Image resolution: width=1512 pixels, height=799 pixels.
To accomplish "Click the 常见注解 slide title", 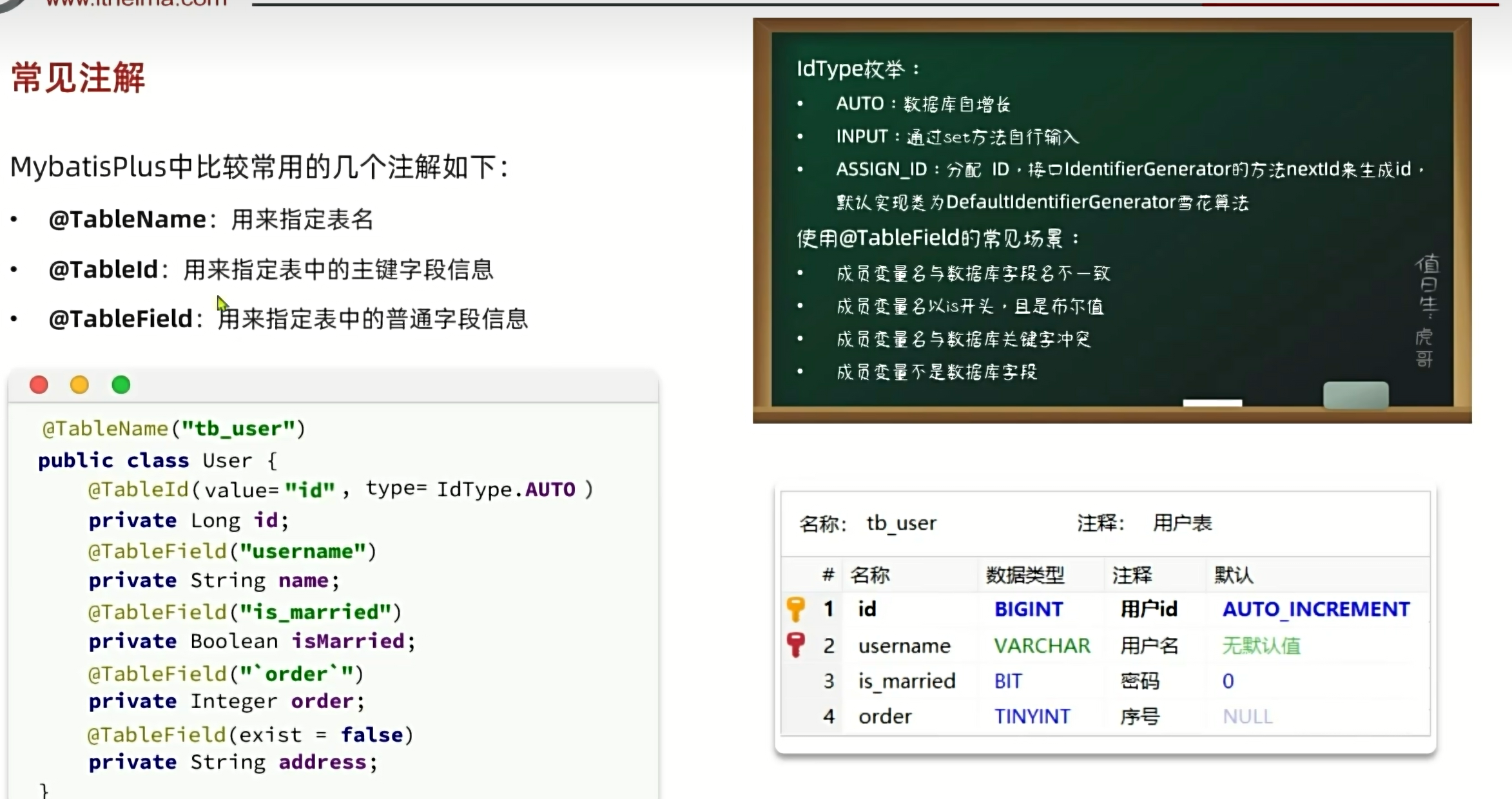I will [78, 78].
